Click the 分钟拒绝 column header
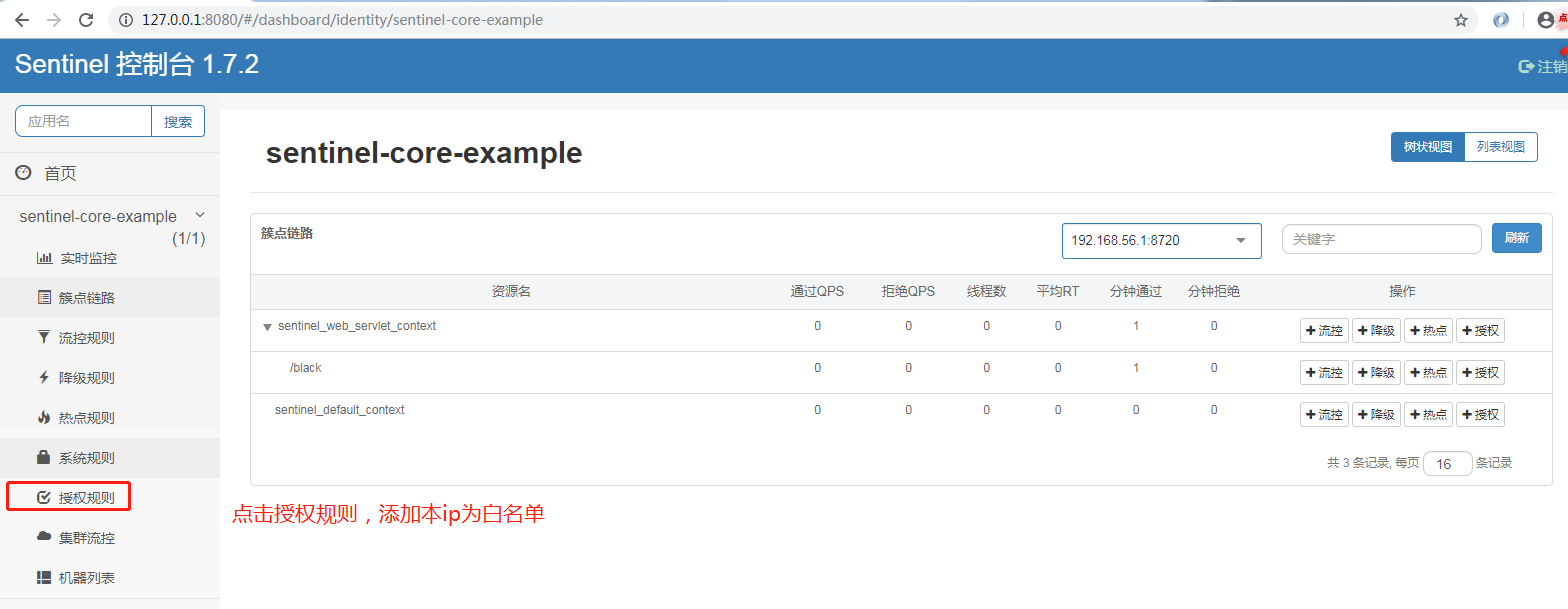The height and width of the screenshot is (609, 1568). (1214, 292)
